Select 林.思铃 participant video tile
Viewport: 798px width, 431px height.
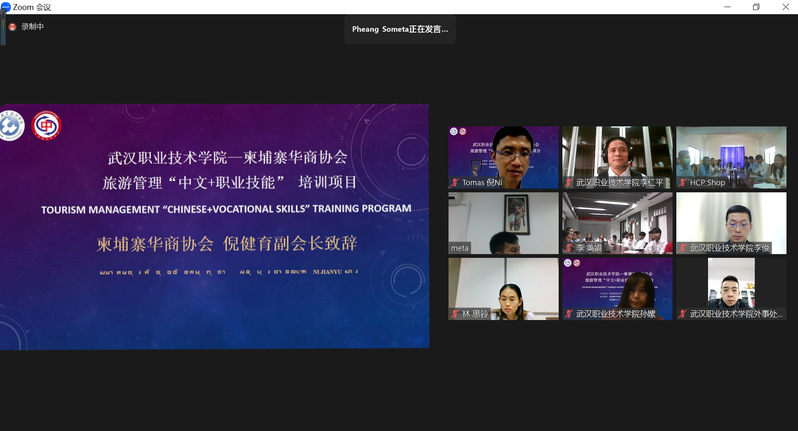pyautogui.click(x=503, y=287)
